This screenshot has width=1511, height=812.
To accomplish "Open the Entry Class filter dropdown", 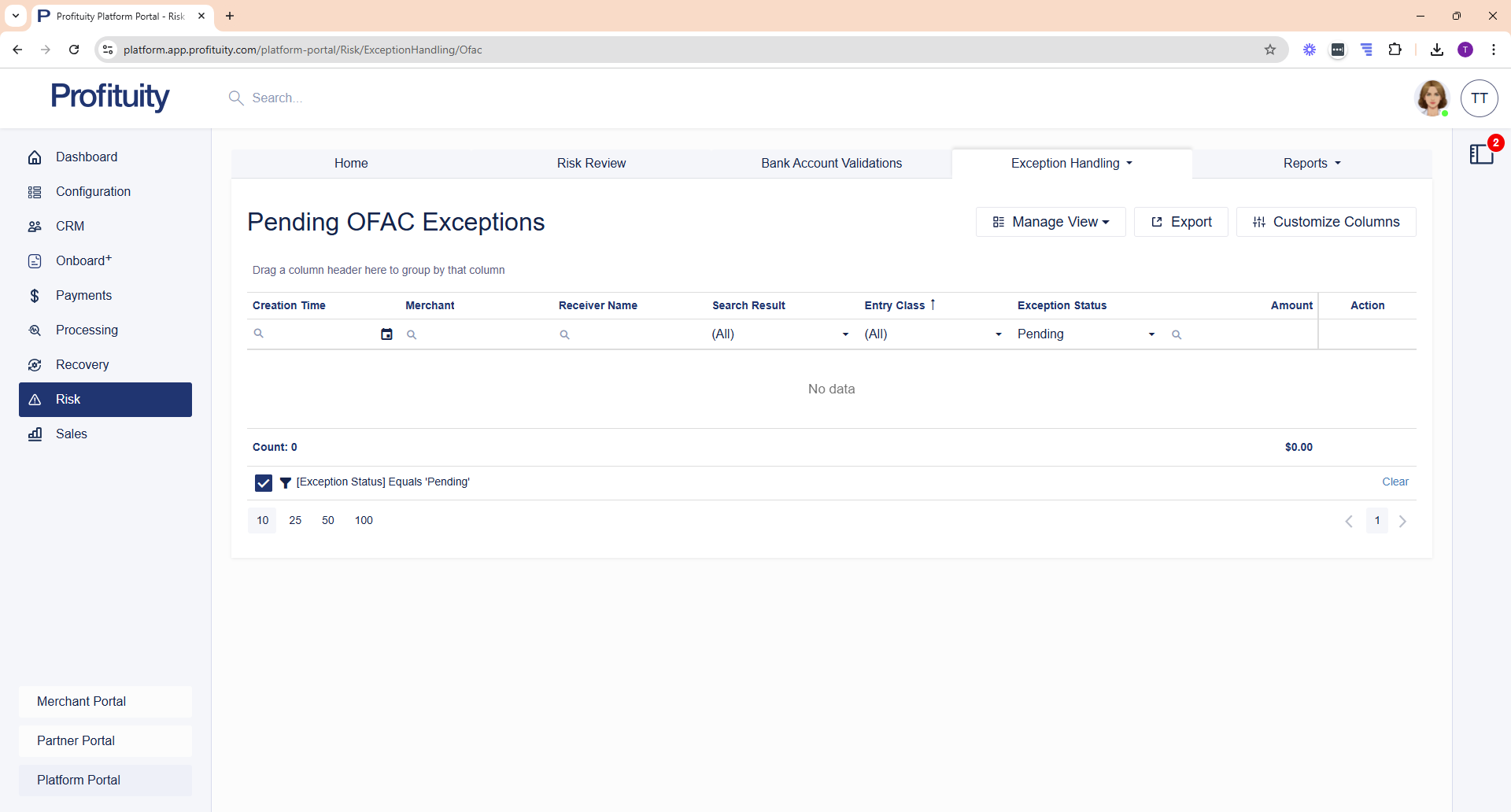I will [x=998, y=334].
